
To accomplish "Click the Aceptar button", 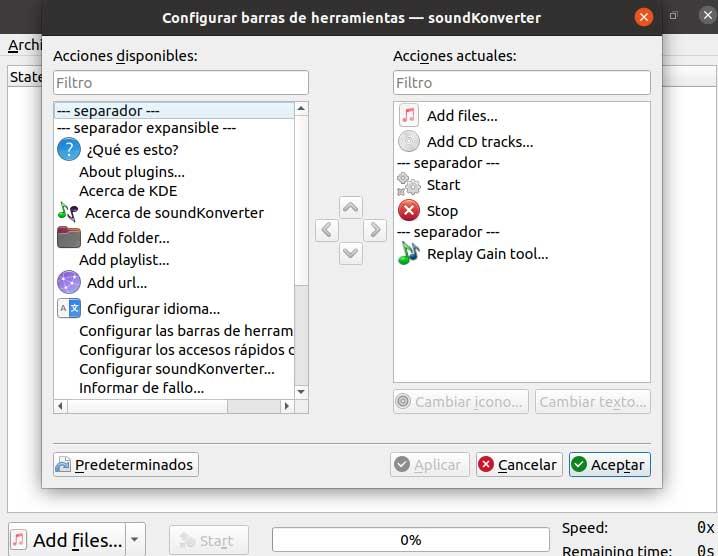I will coord(609,464).
